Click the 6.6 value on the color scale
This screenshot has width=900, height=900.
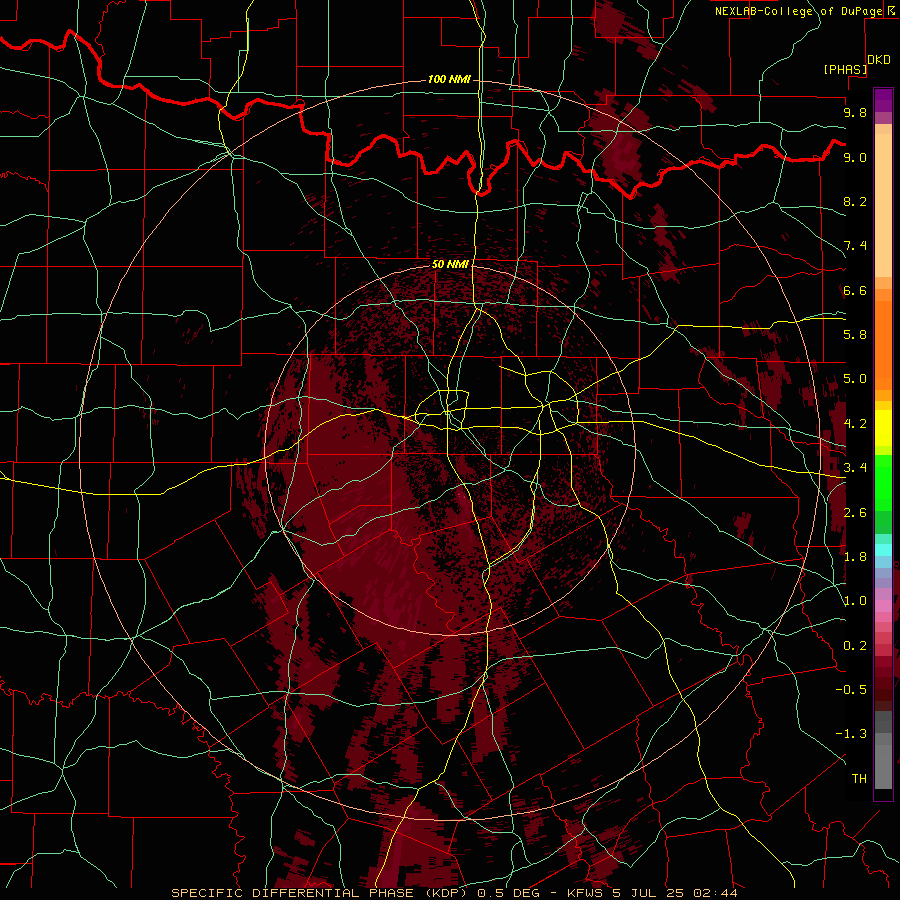click(855, 290)
